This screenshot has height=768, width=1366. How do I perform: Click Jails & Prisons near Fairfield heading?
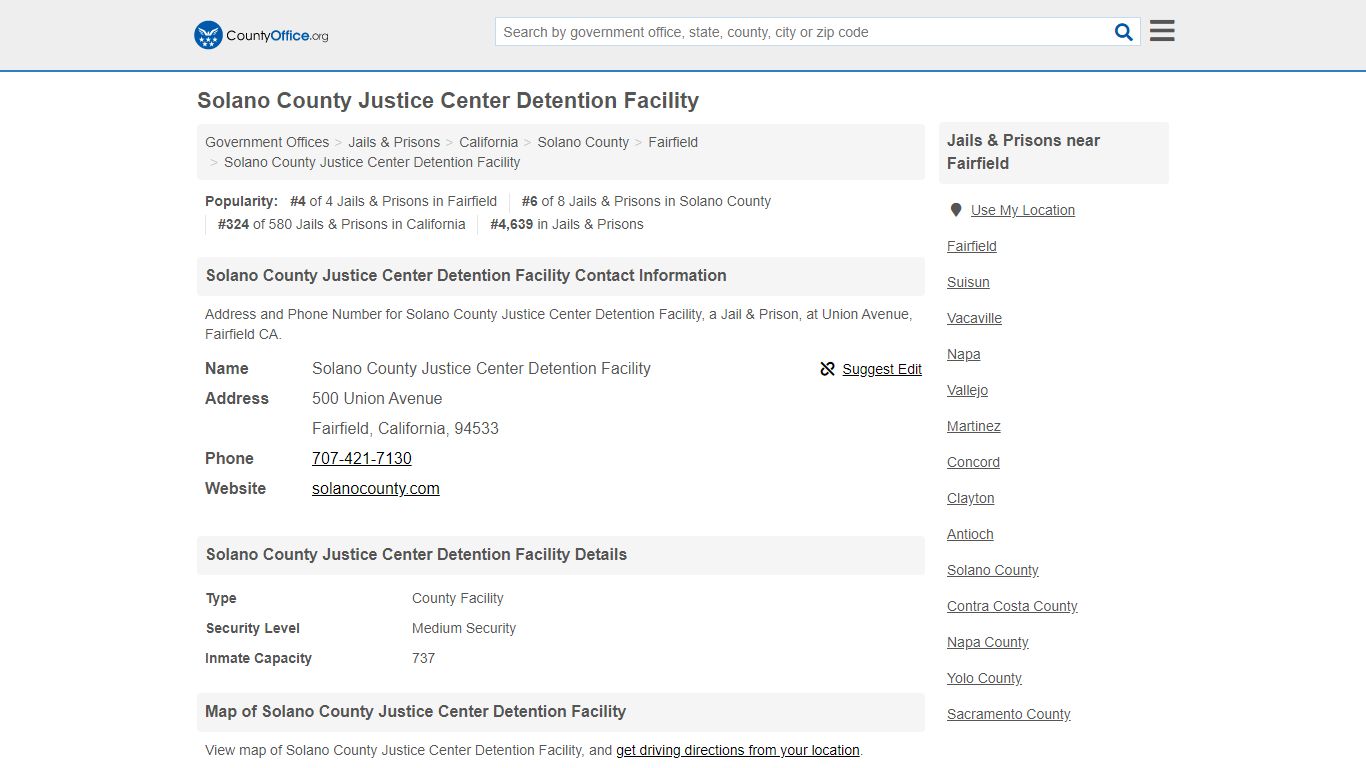point(1023,152)
